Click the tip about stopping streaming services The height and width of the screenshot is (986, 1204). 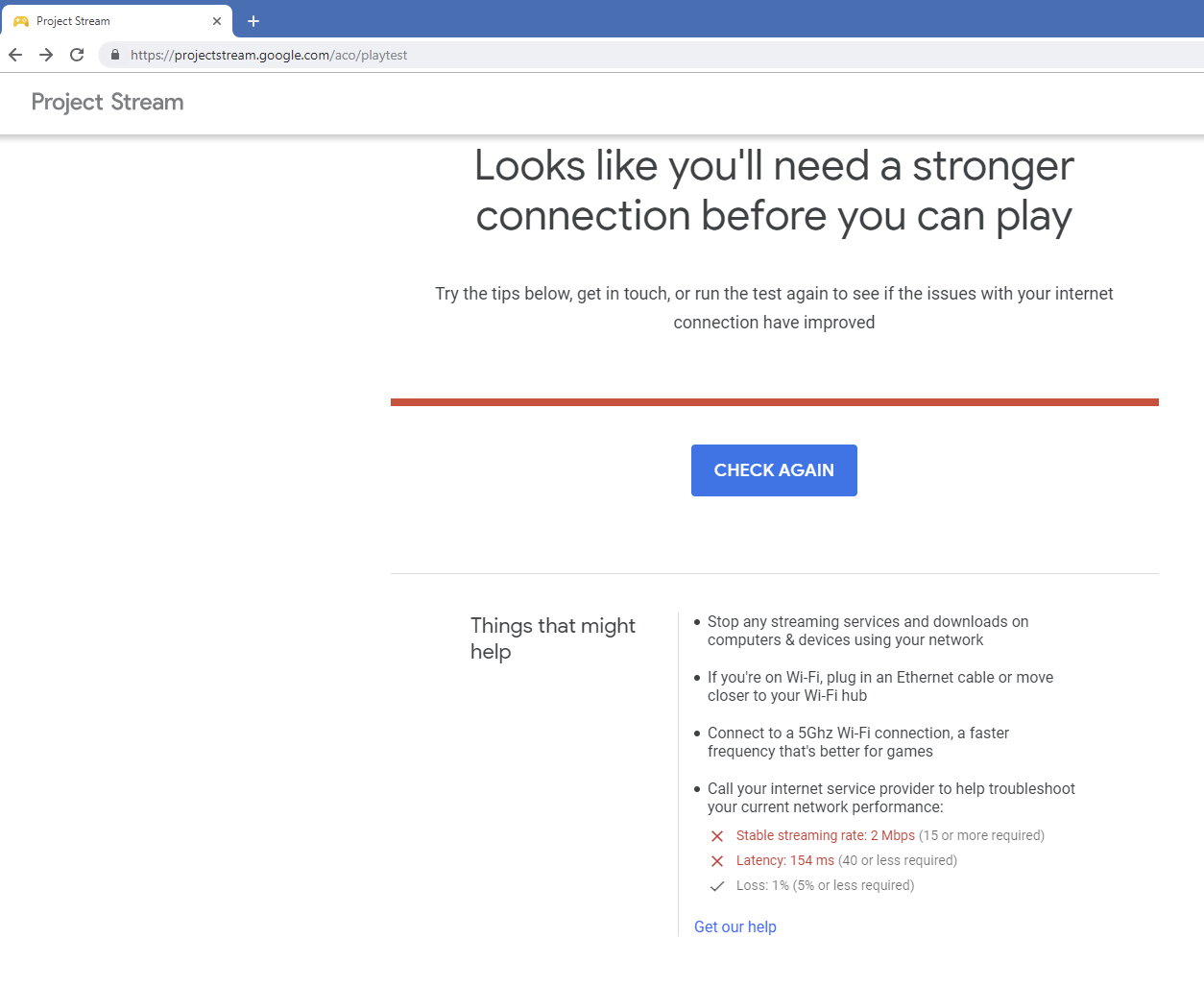tap(868, 631)
